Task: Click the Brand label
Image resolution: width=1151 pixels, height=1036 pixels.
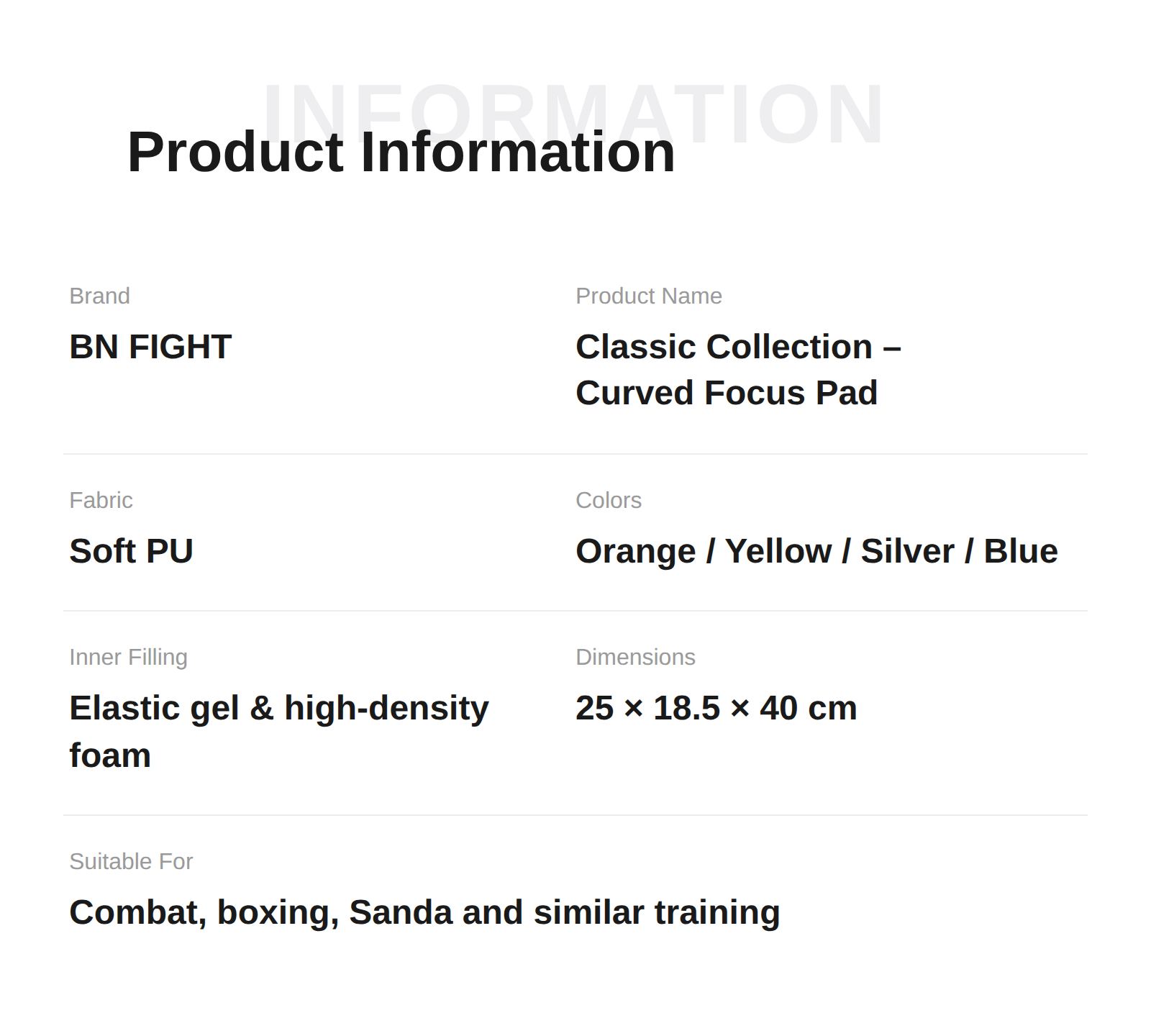Action: (x=99, y=296)
